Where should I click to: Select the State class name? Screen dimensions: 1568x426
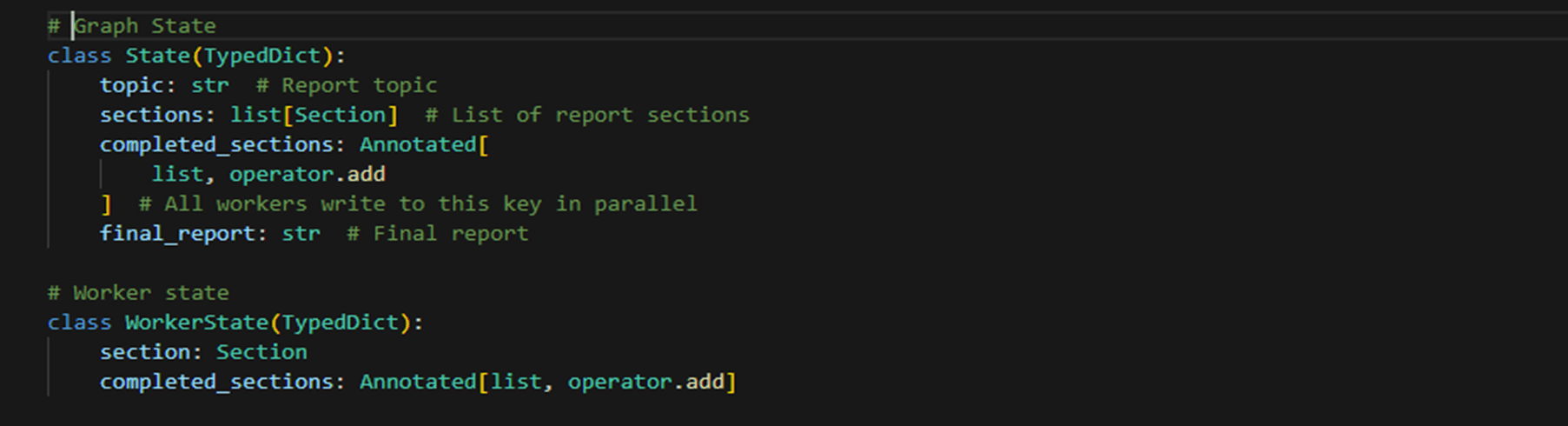158,56
